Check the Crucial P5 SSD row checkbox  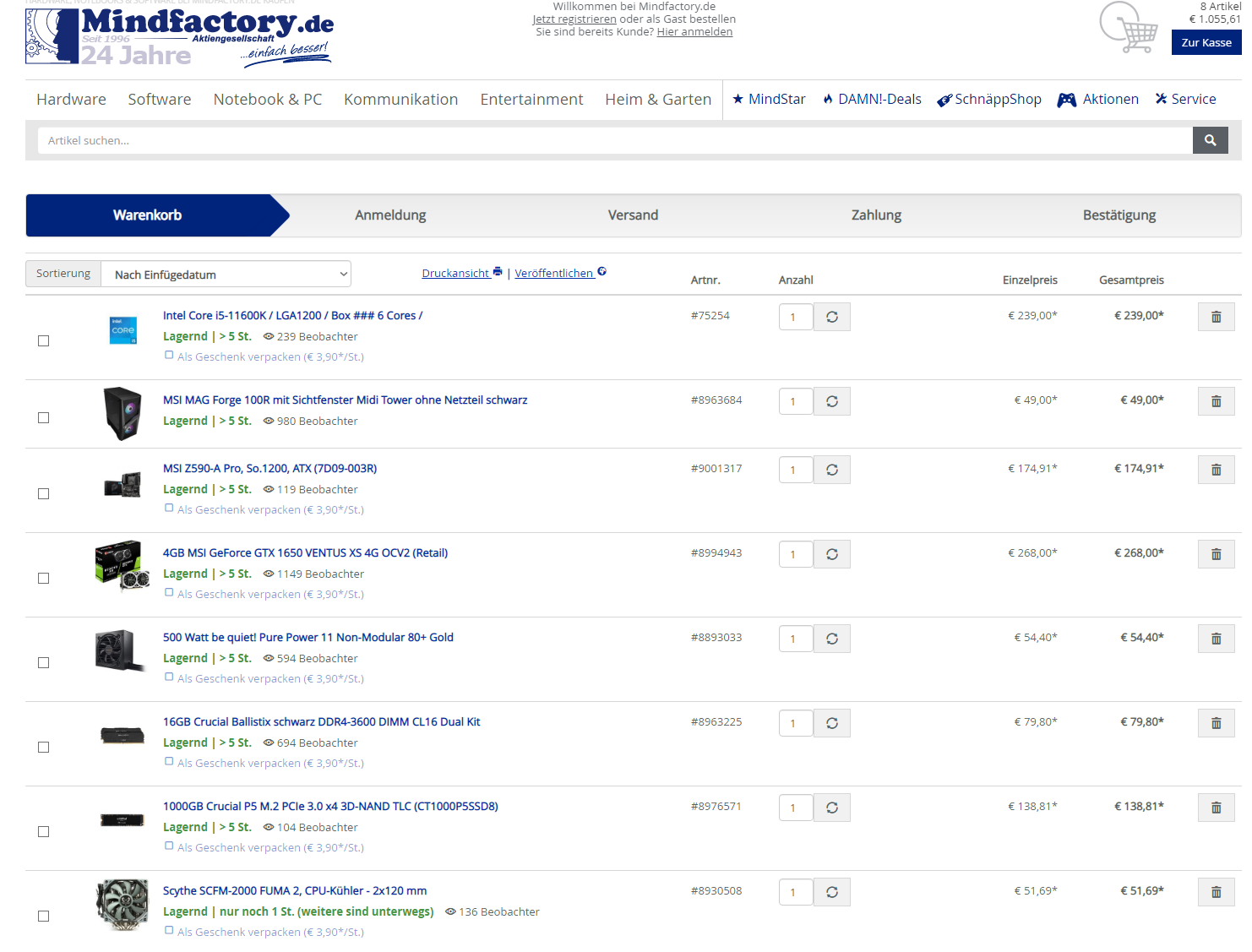tap(43, 831)
